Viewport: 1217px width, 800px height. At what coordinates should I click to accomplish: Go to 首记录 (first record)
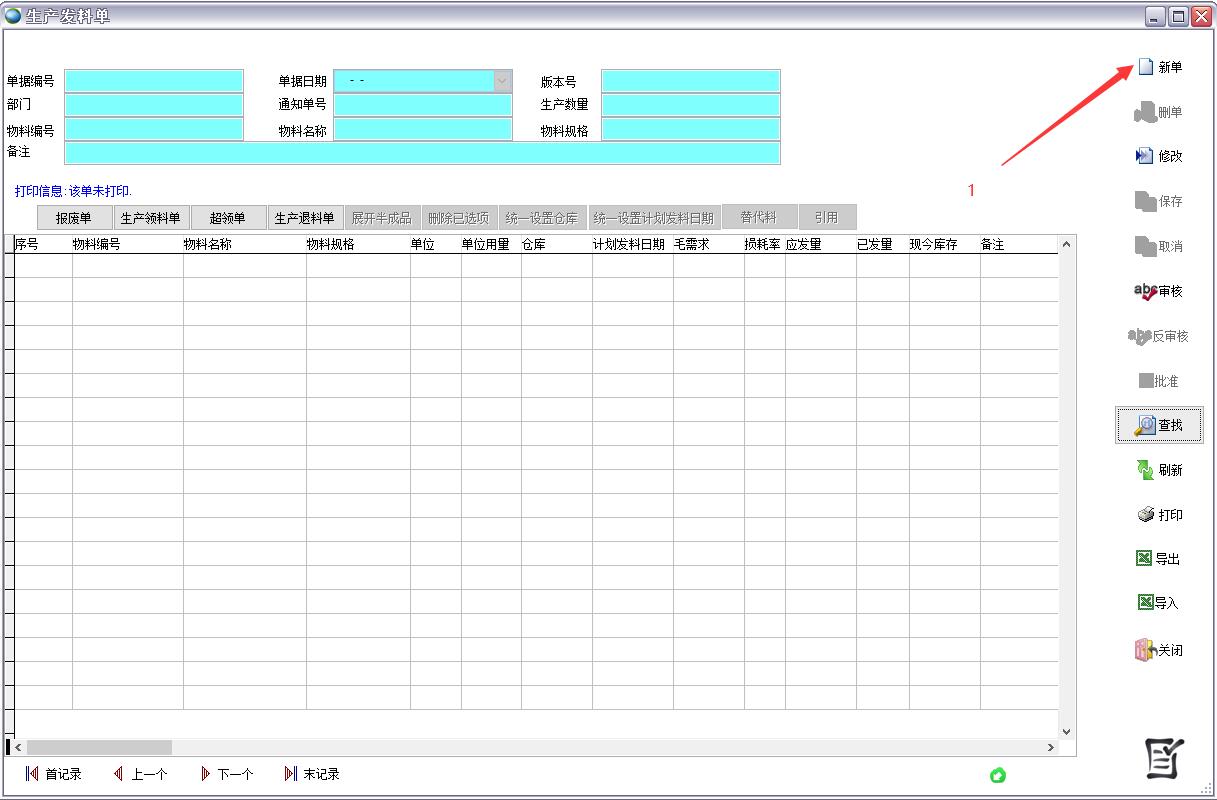pyautogui.click(x=53, y=774)
